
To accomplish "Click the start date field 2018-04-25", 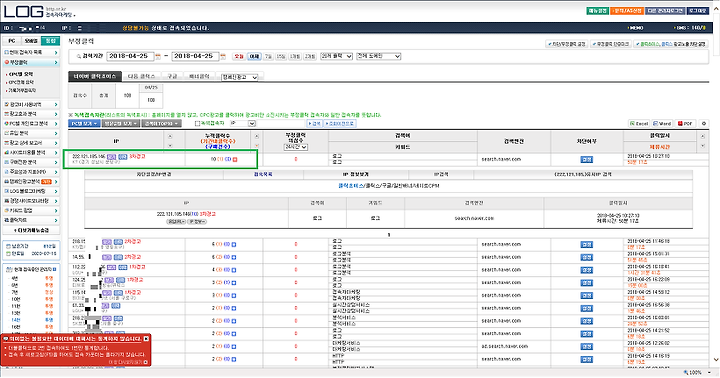I will click(130, 56).
